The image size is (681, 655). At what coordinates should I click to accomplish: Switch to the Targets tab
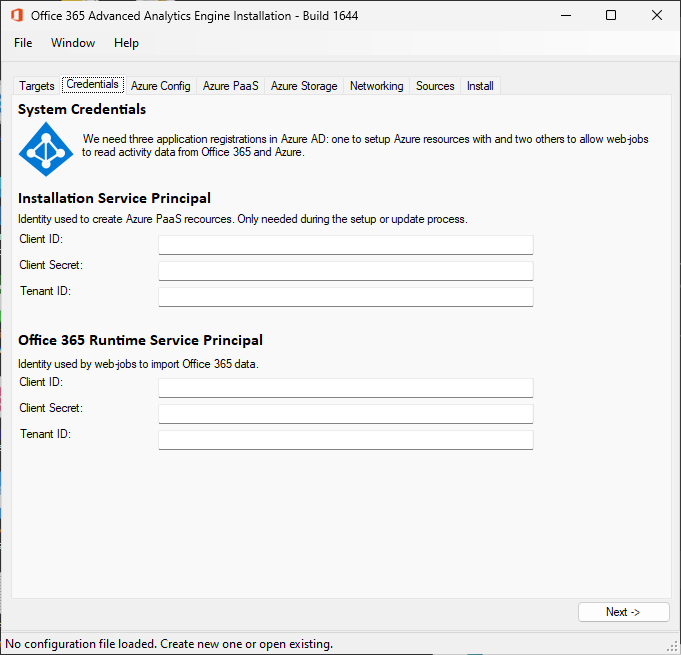36,86
